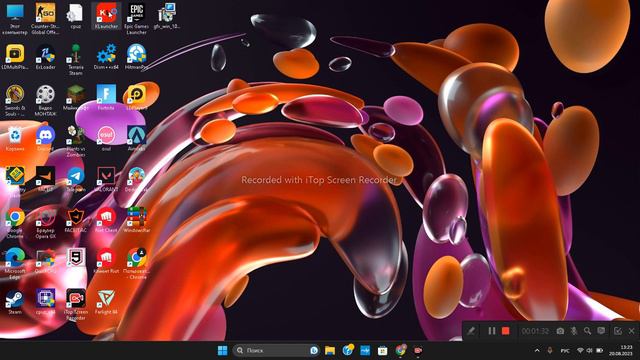Close the recorder control bar

pos(632,331)
